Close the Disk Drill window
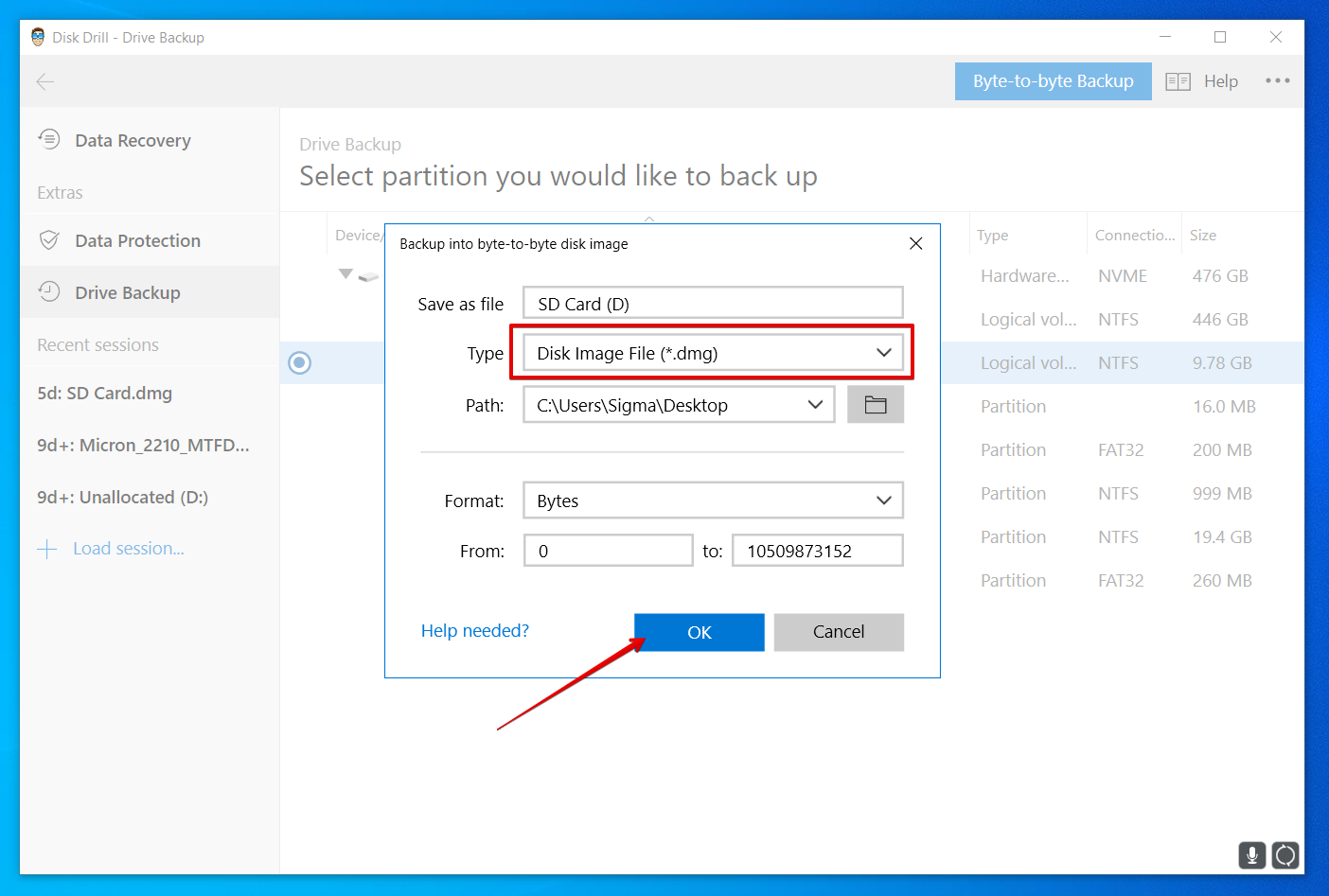1329x896 pixels. [x=1276, y=37]
